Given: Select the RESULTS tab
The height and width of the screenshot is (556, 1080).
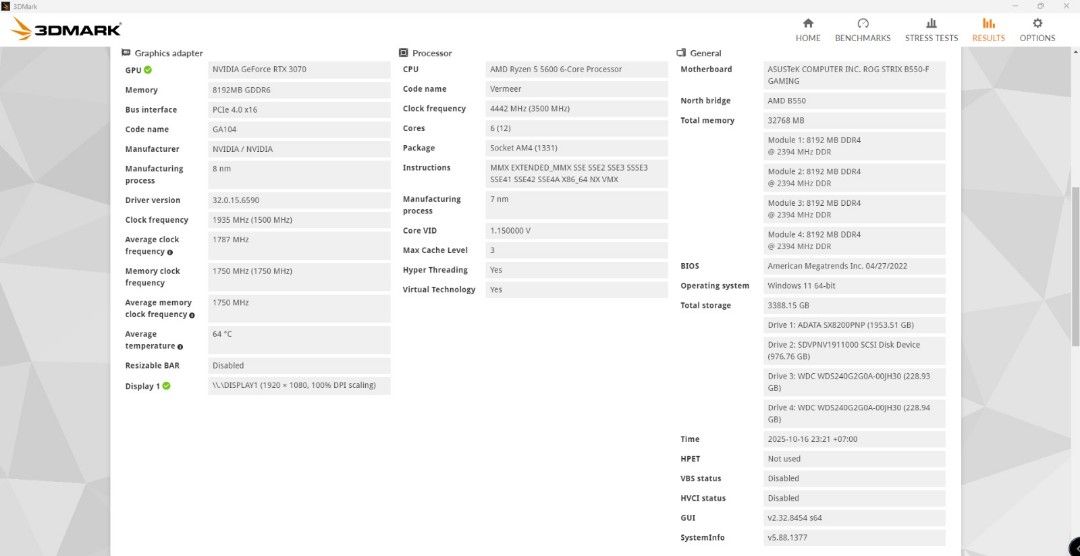Looking at the screenshot, I should [988, 29].
